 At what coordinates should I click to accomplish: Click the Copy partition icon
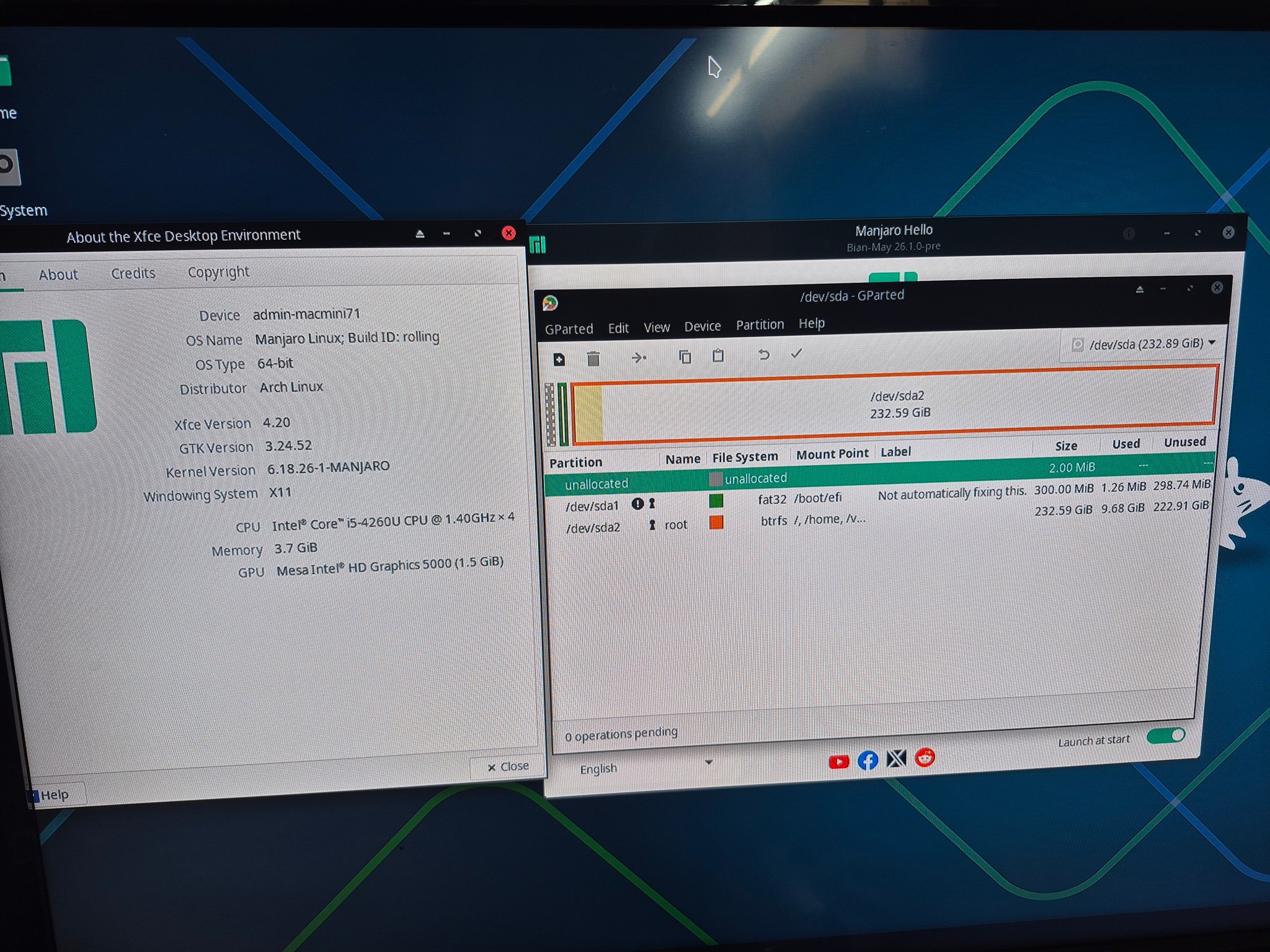(685, 356)
